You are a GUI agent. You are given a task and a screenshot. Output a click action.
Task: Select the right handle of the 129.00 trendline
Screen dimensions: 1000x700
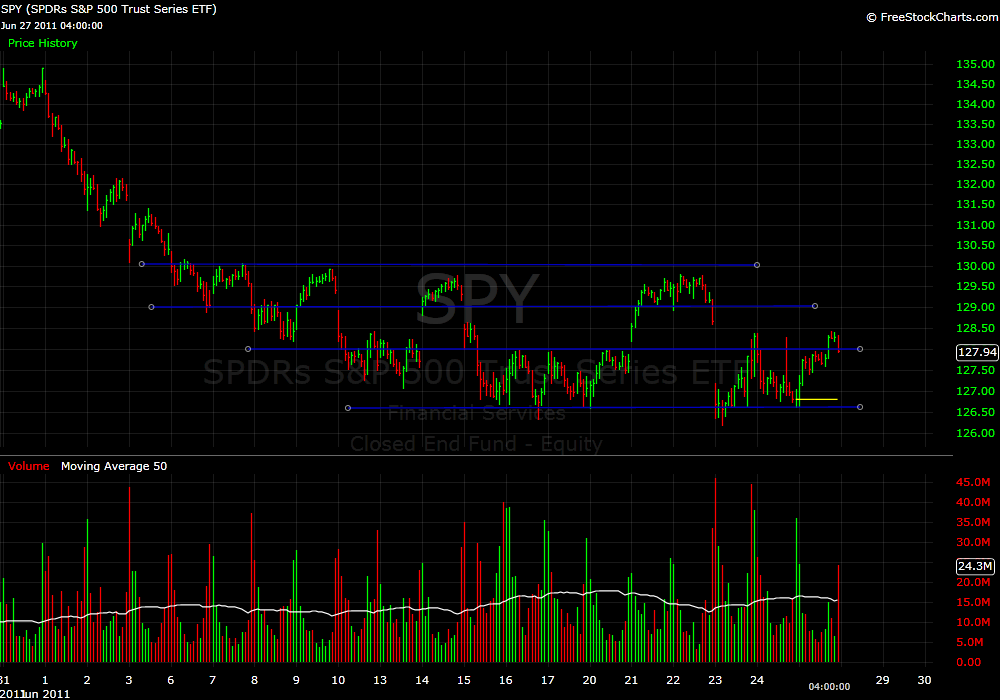815,307
